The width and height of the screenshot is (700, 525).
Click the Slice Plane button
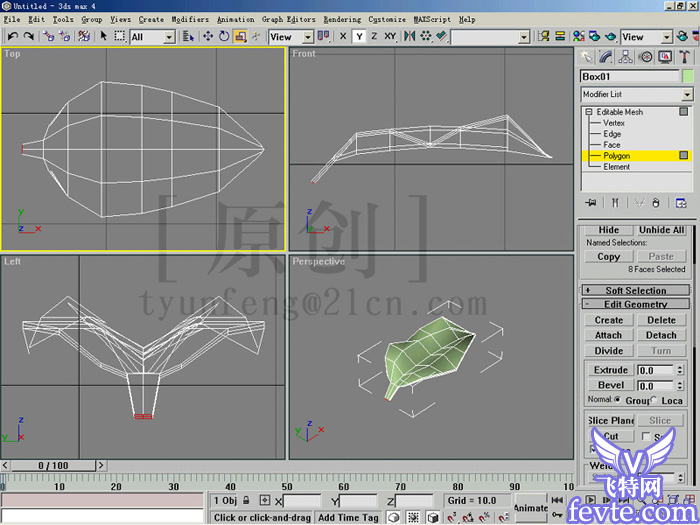point(610,421)
